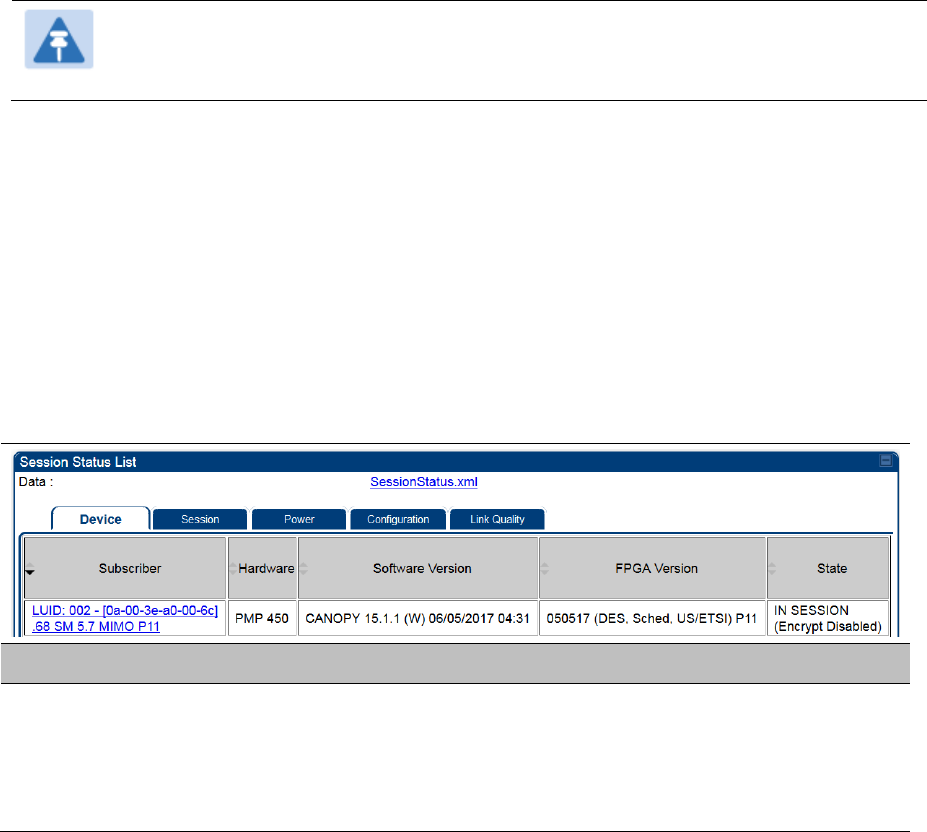Sort by Software Version column arrows
The height and width of the screenshot is (832, 927).
click(x=304, y=568)
